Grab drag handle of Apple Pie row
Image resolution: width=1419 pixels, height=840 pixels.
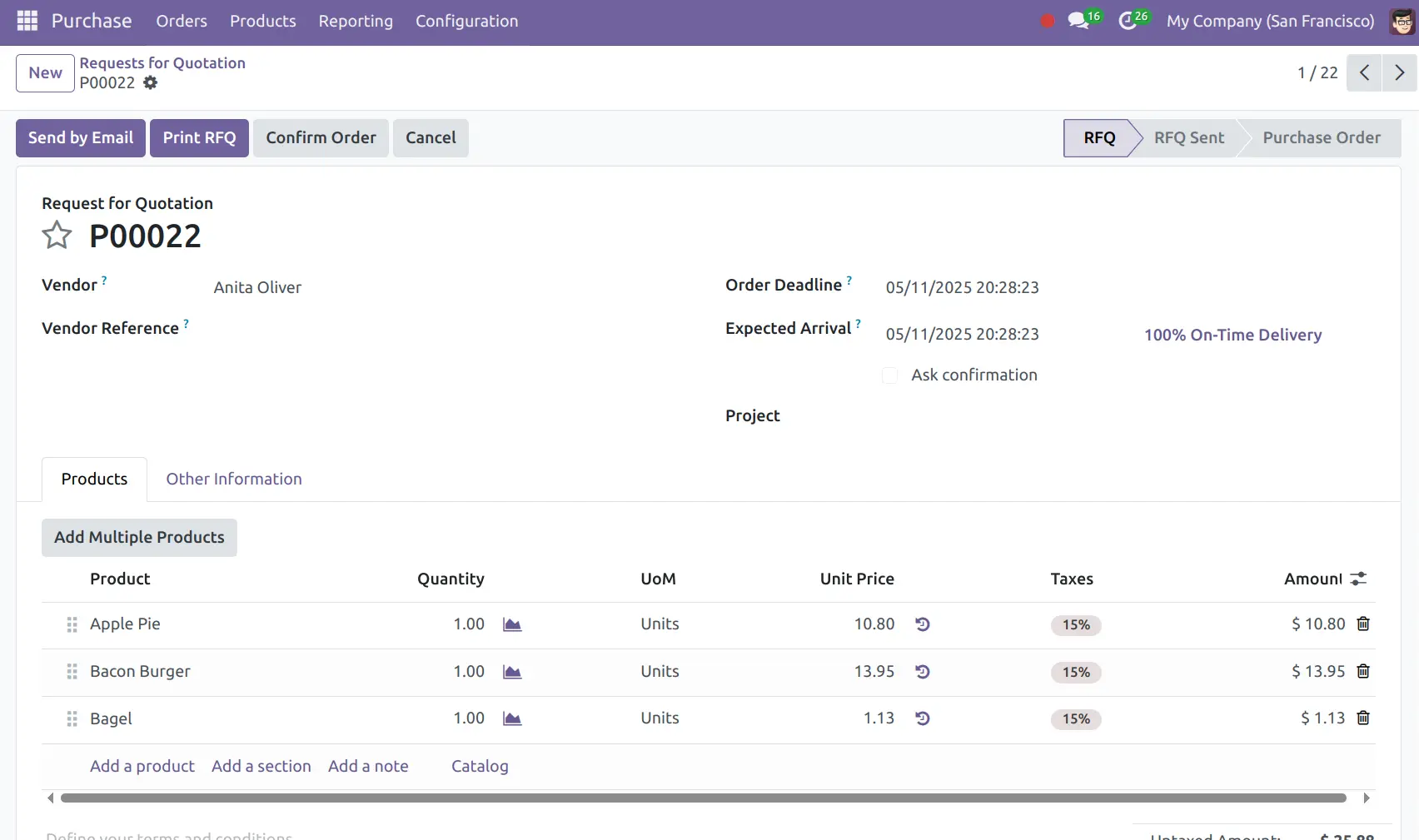(72, 624)
